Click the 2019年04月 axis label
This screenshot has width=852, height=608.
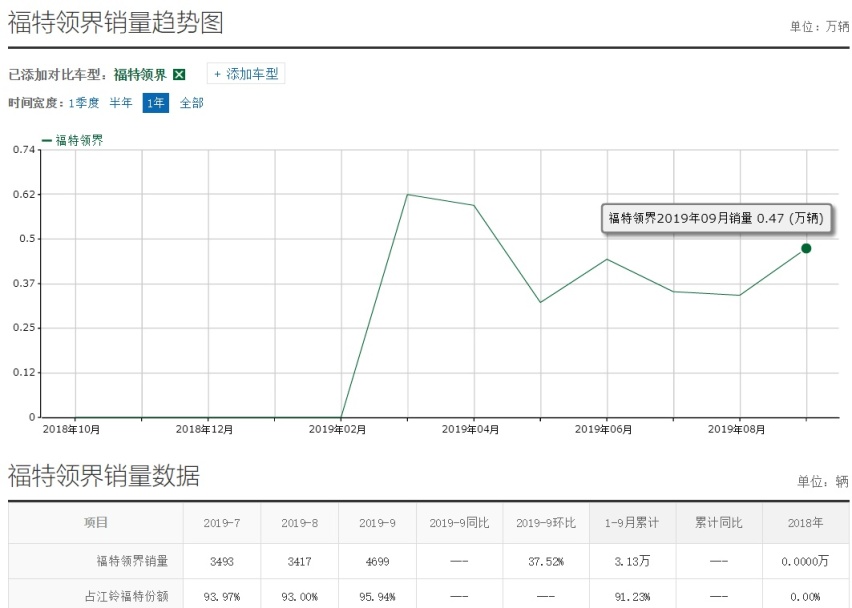470,429
